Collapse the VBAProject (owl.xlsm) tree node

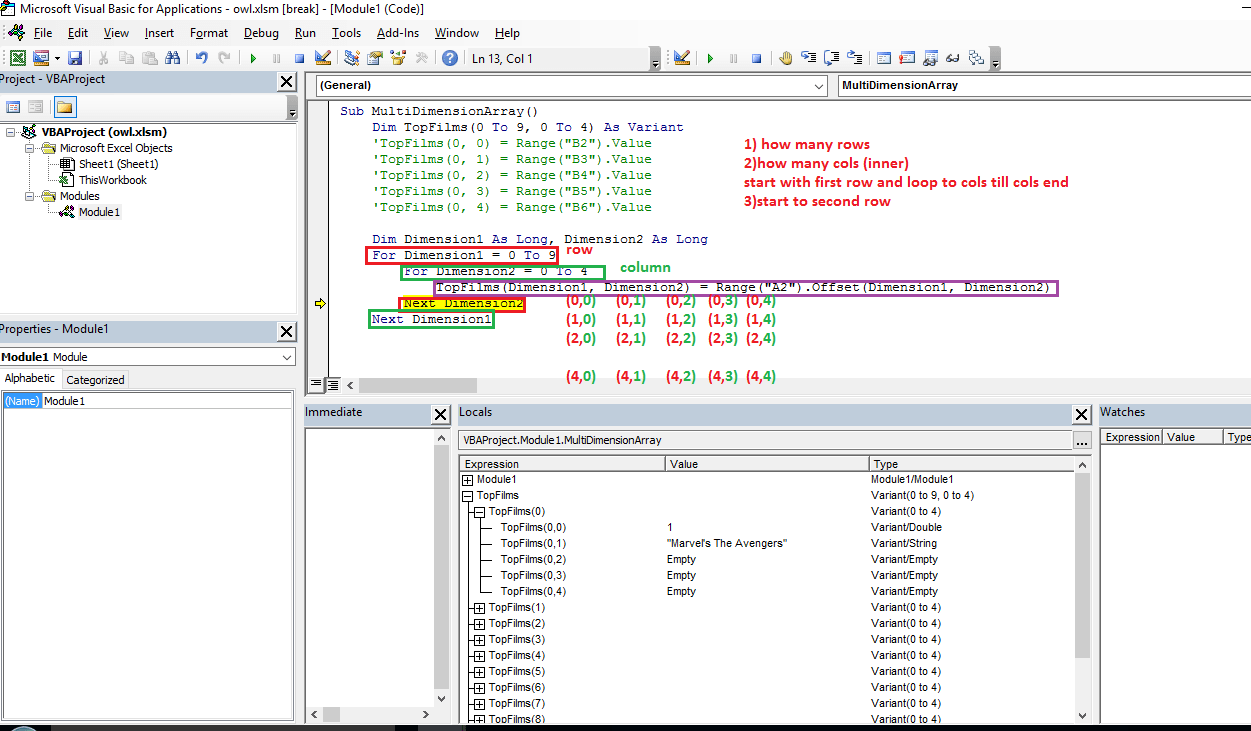(11, 132)
